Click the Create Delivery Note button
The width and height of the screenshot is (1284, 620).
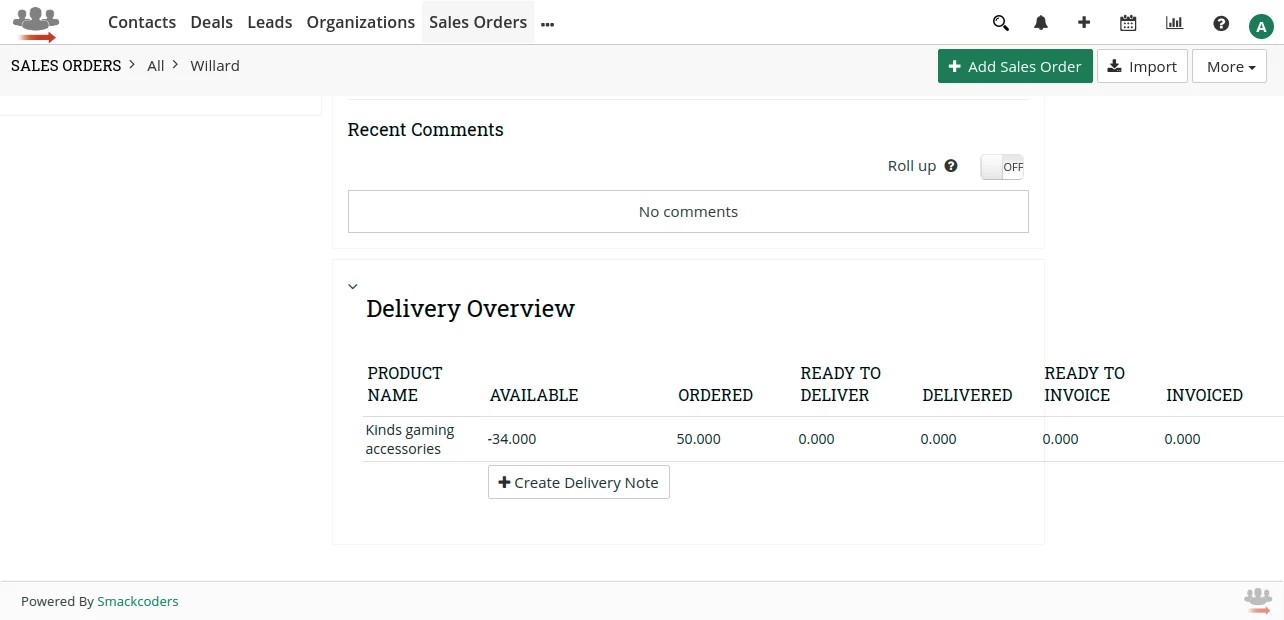(578, 482)
